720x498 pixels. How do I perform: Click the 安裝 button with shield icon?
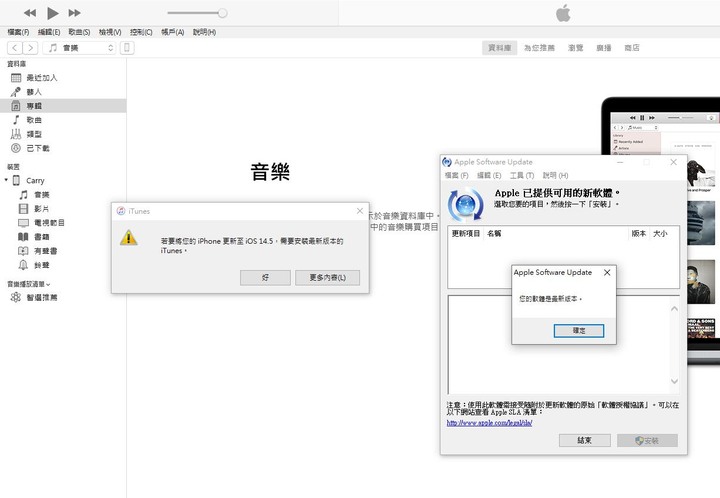point(647,440)
